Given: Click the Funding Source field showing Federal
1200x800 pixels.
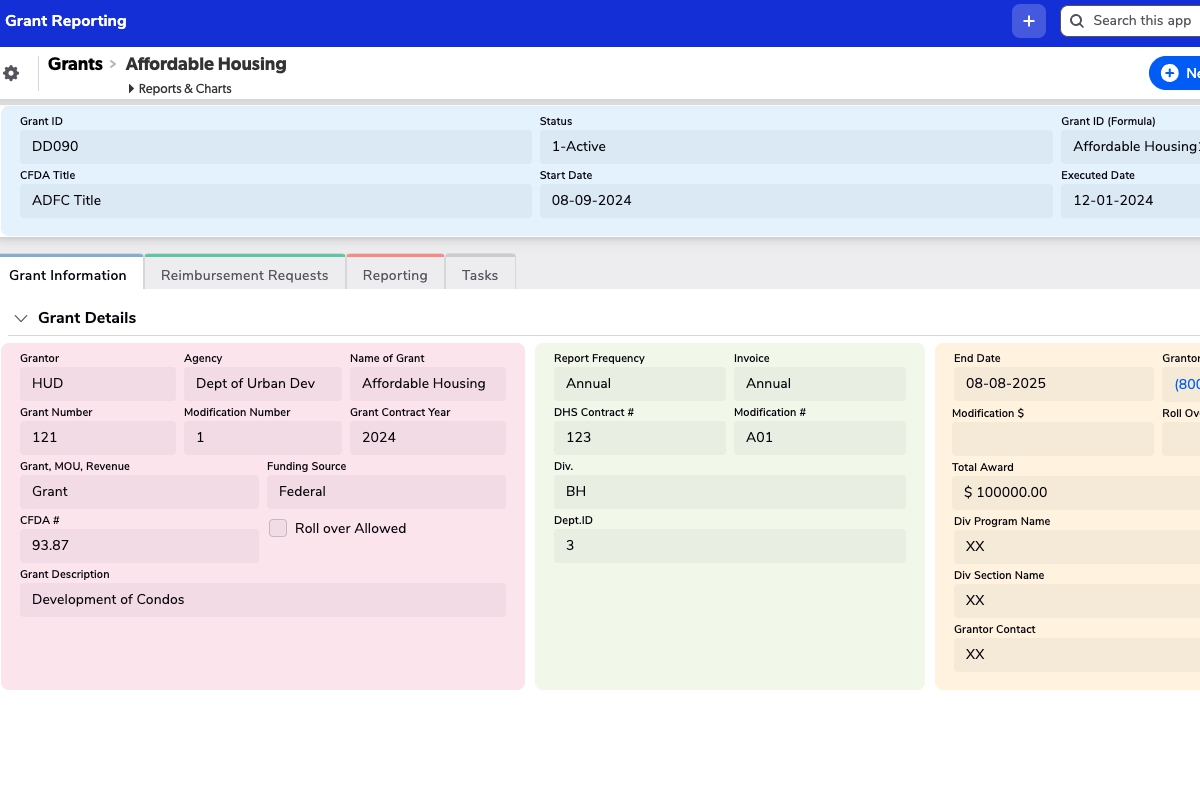Looking at the screenshot, I should pyautogui.click(x=385, y=492).
